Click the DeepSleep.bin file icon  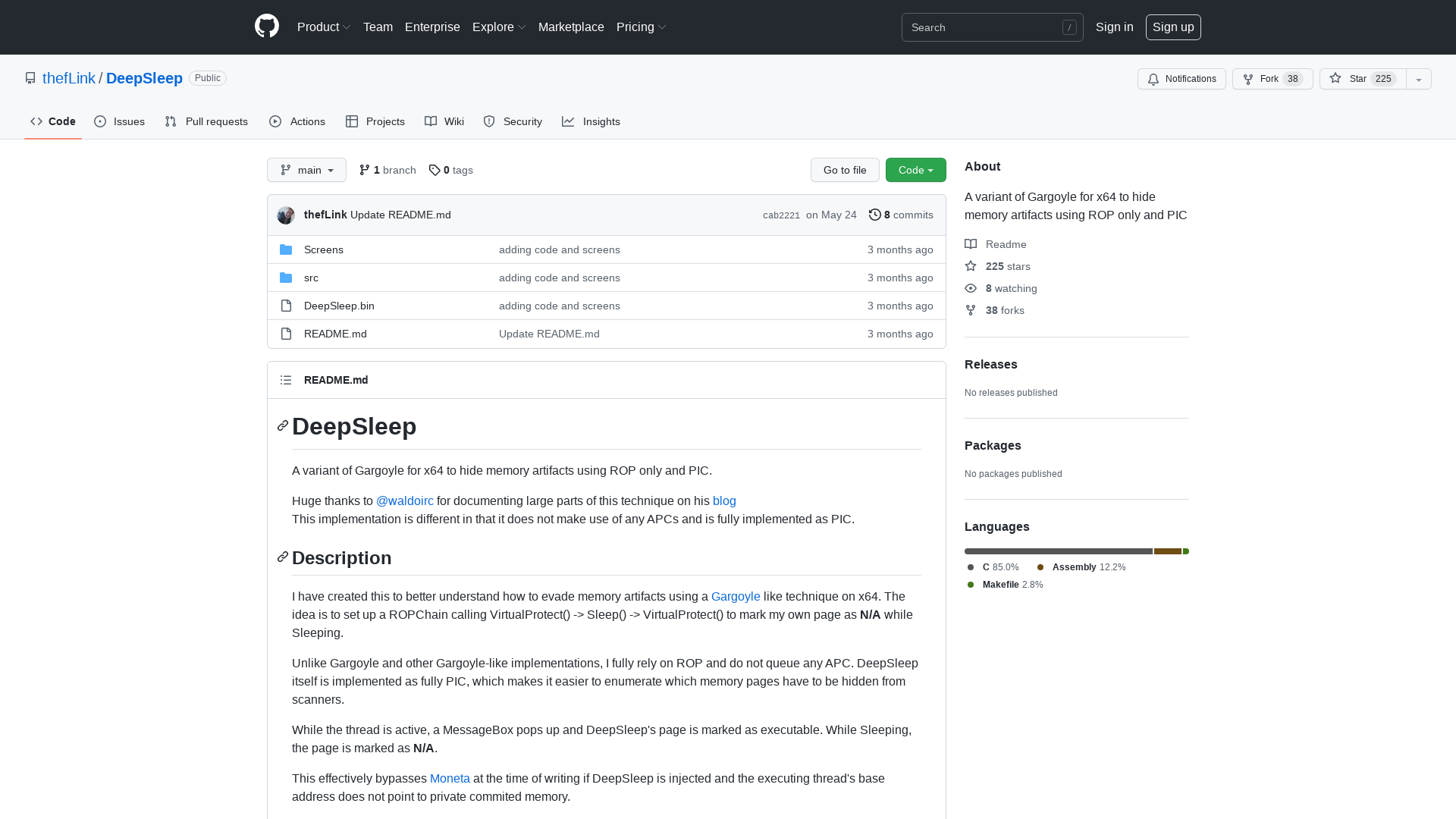tap(286, 306)
